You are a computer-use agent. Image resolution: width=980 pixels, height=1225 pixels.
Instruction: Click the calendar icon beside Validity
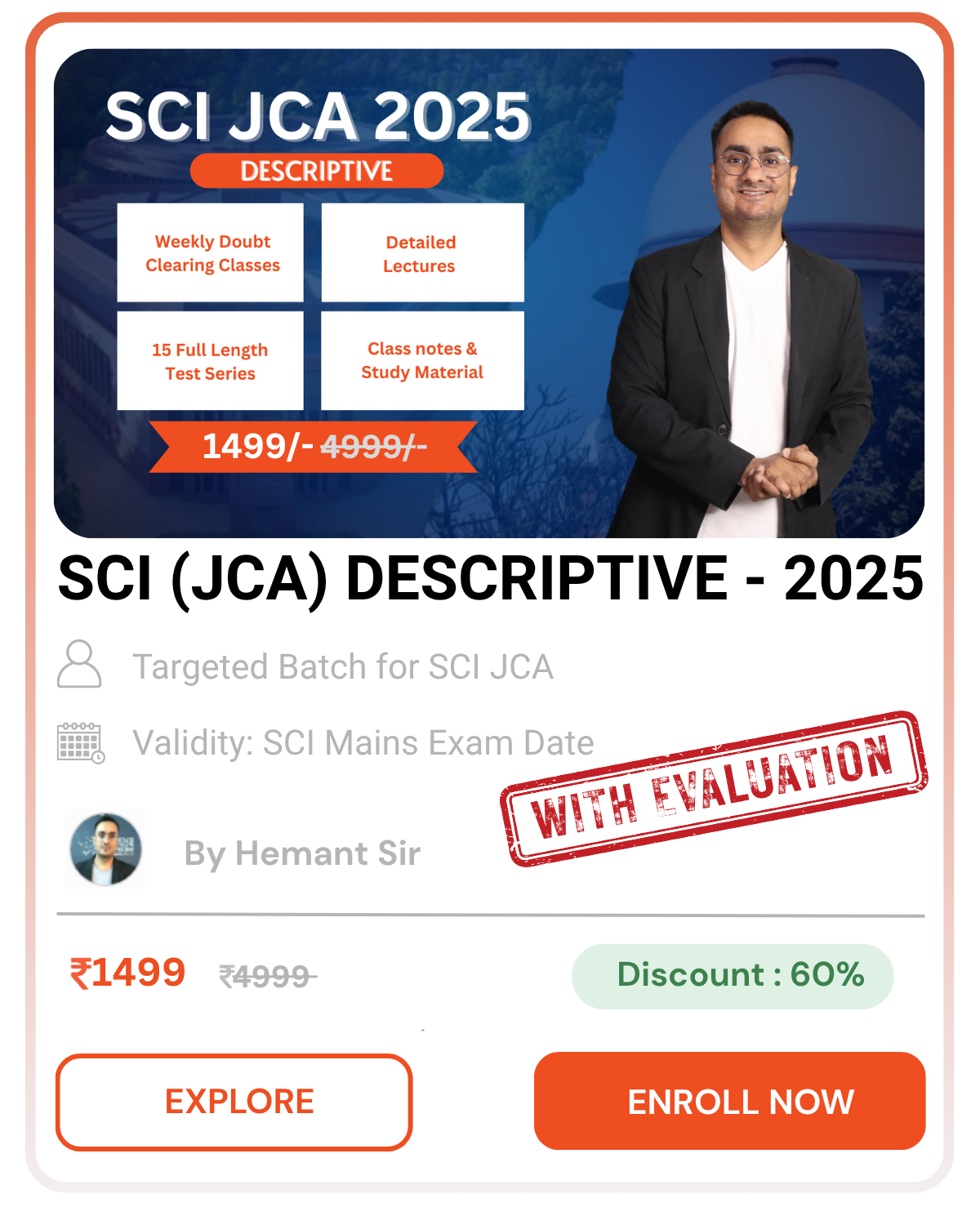[x=81, y=742]
